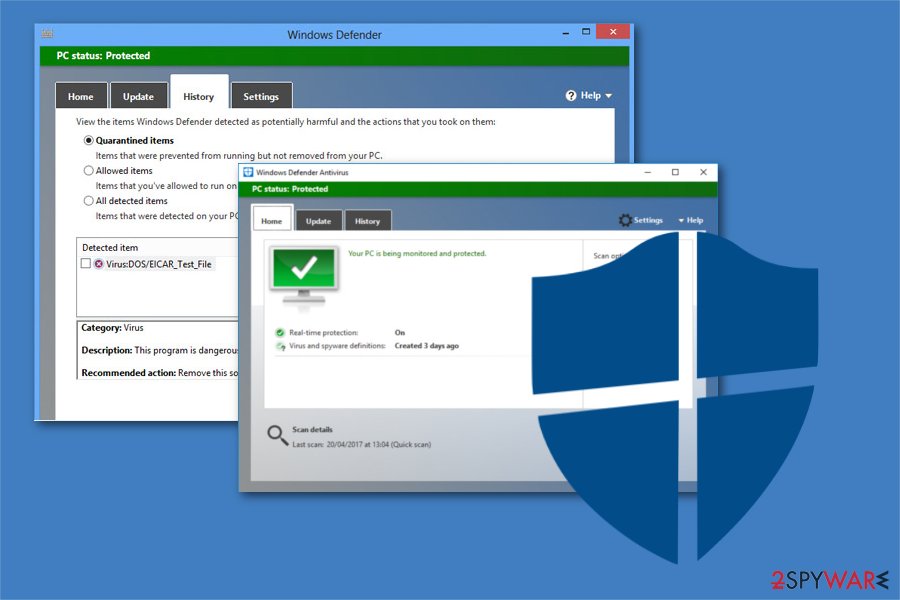Click the Category: Virus details line

[x=112, y=328]
